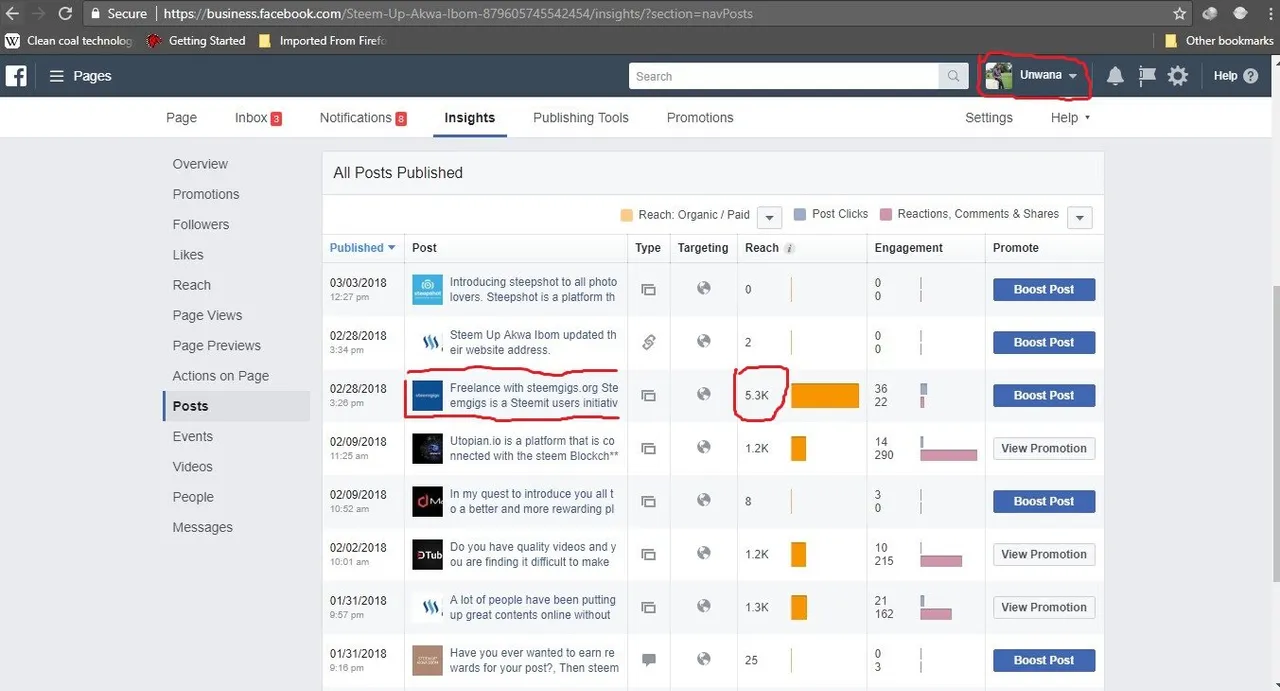Select Videos in insights sidebar

[x=193, y=467]
